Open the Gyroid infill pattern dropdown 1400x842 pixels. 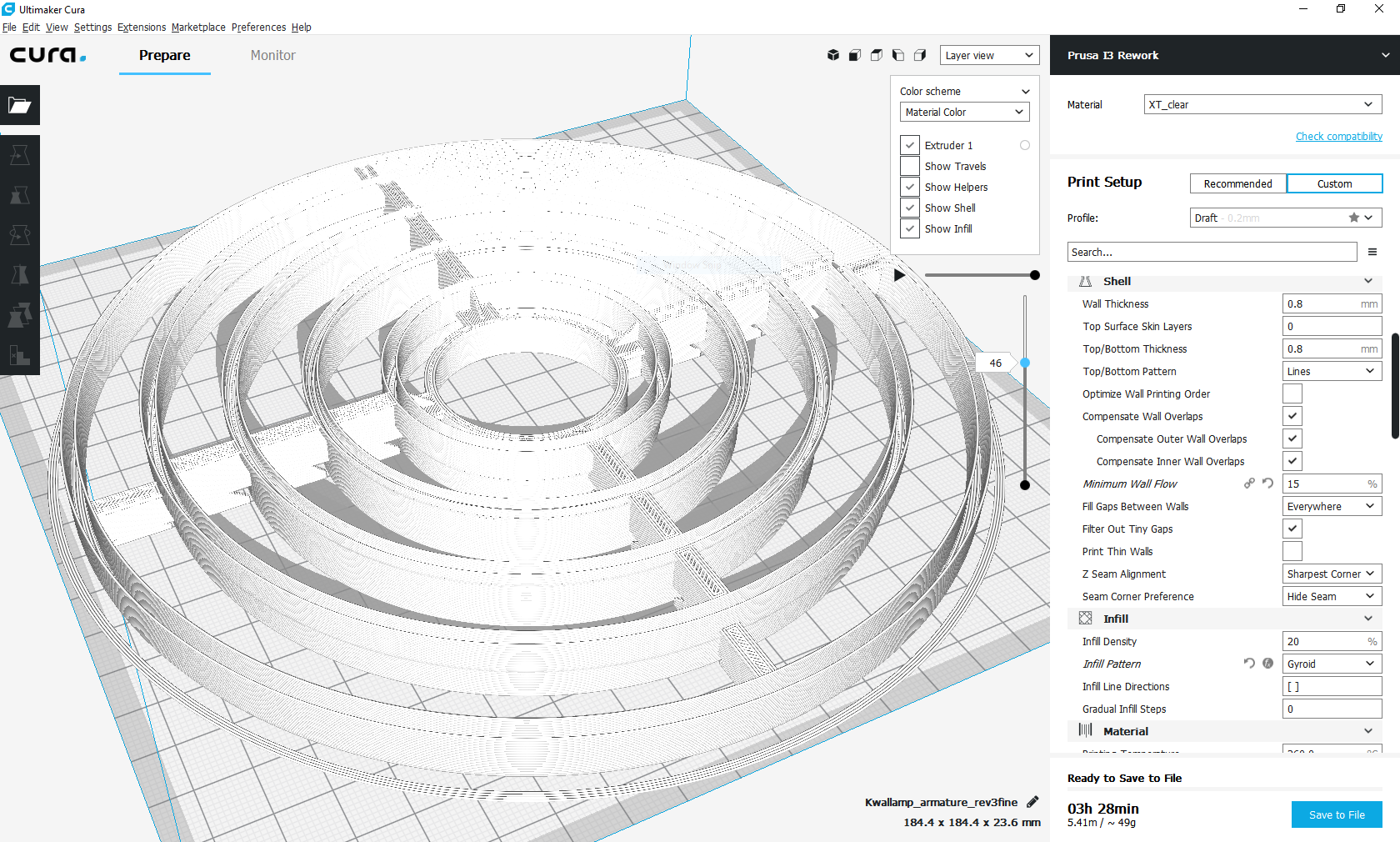tap(1332, 664)
